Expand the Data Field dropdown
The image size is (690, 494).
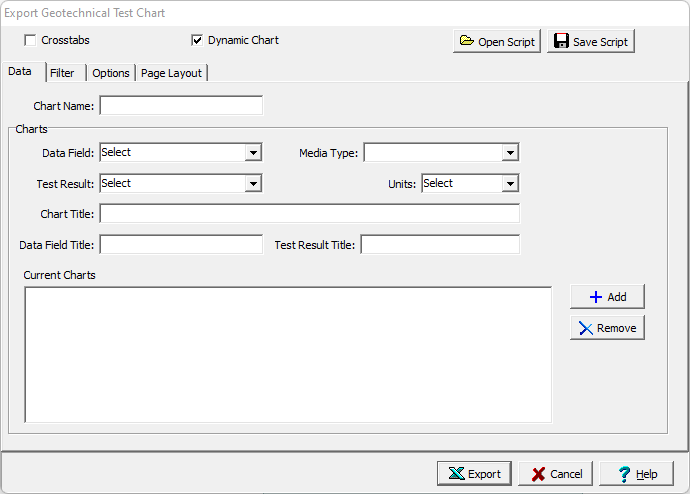pos(253,153)
